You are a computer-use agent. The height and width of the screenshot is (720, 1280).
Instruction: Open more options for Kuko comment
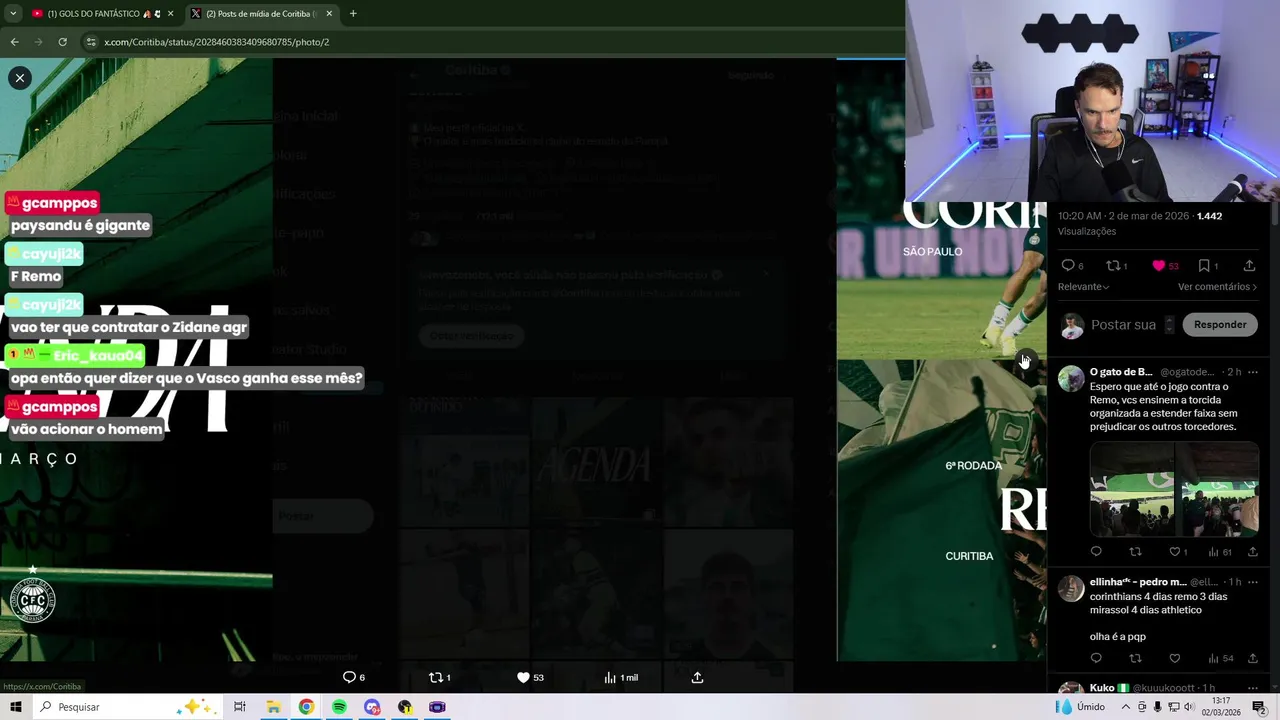click(x=1253, y=688)
